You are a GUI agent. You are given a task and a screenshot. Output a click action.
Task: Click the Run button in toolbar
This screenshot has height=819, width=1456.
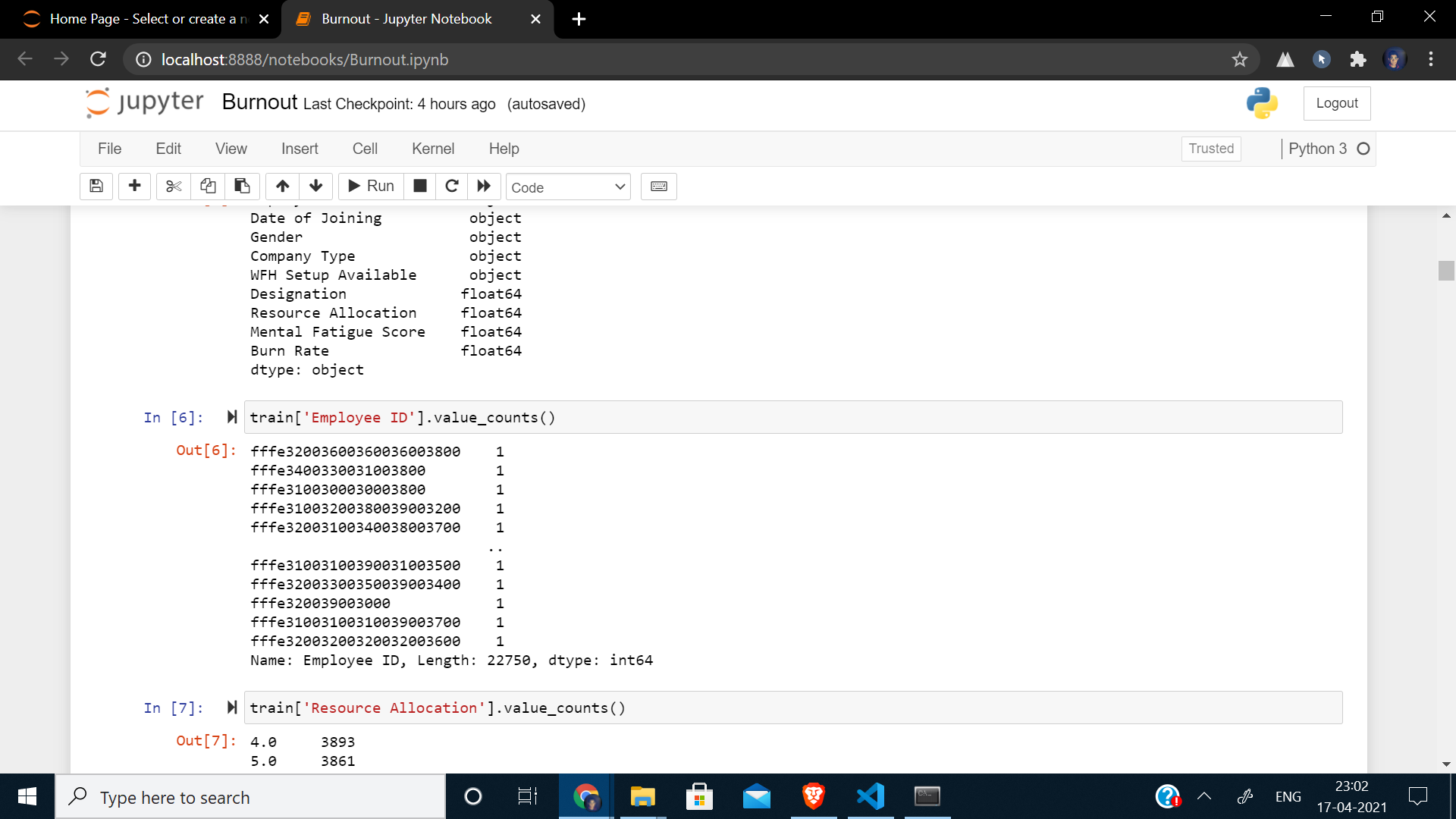pos(371,187)
